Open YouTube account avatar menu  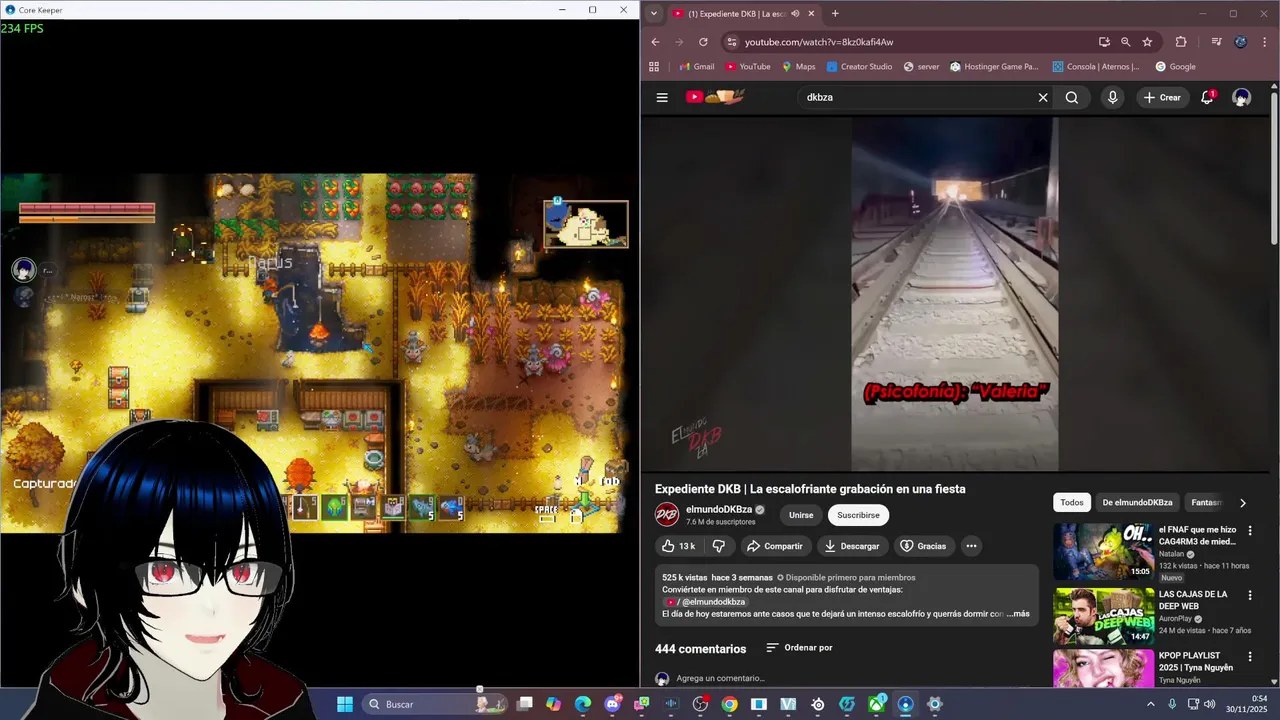point(1241,97)
